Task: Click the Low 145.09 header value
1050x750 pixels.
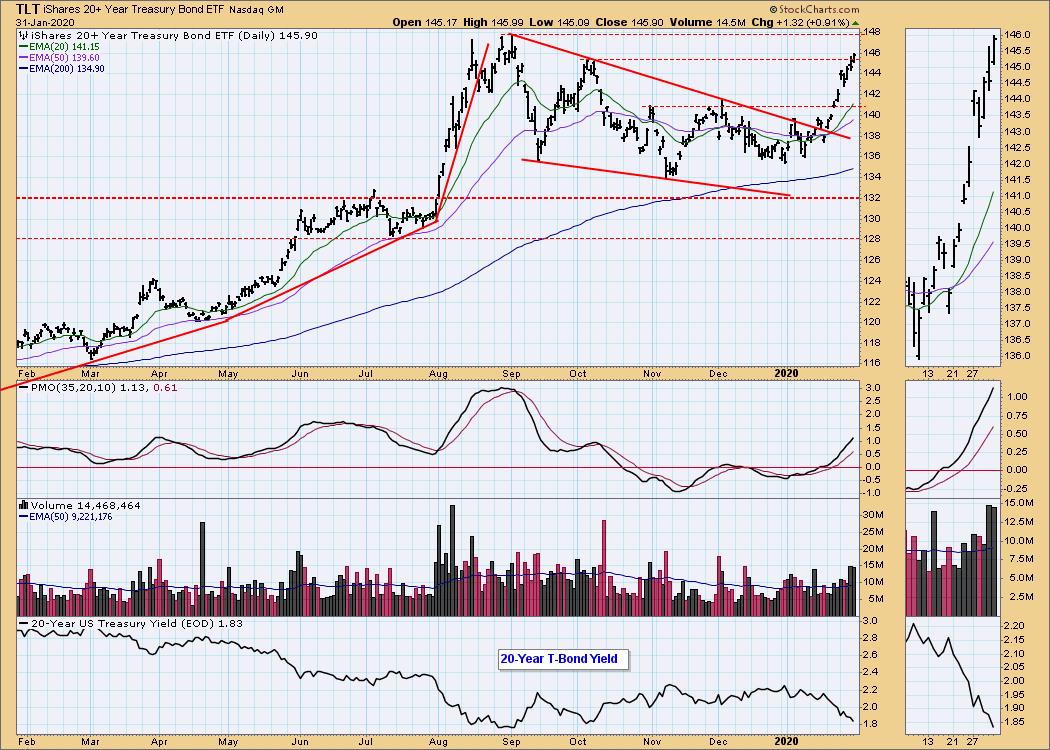Action: point(557,22)
